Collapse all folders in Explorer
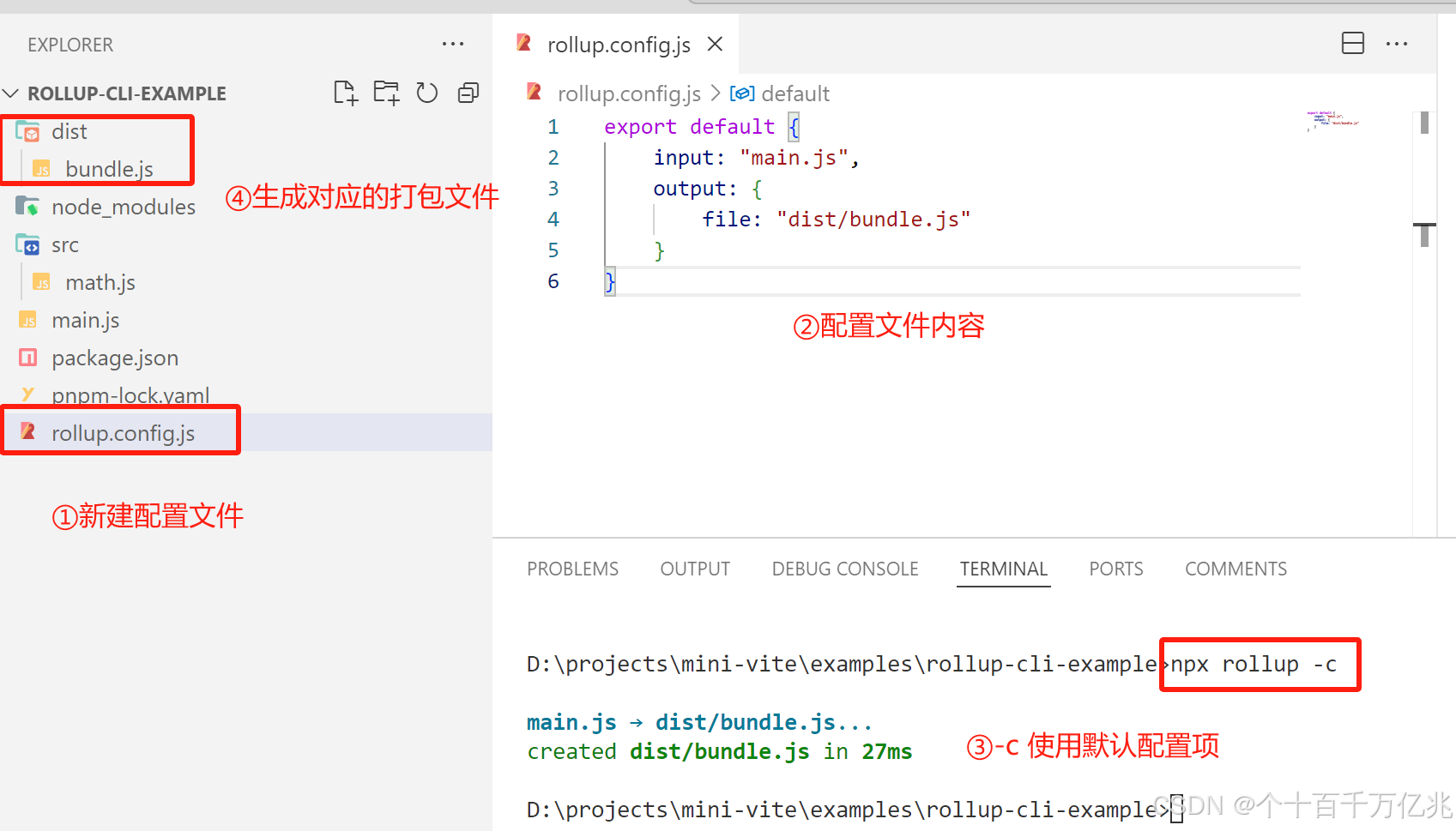Screen dimensions: 1456x831 point(468,93)
